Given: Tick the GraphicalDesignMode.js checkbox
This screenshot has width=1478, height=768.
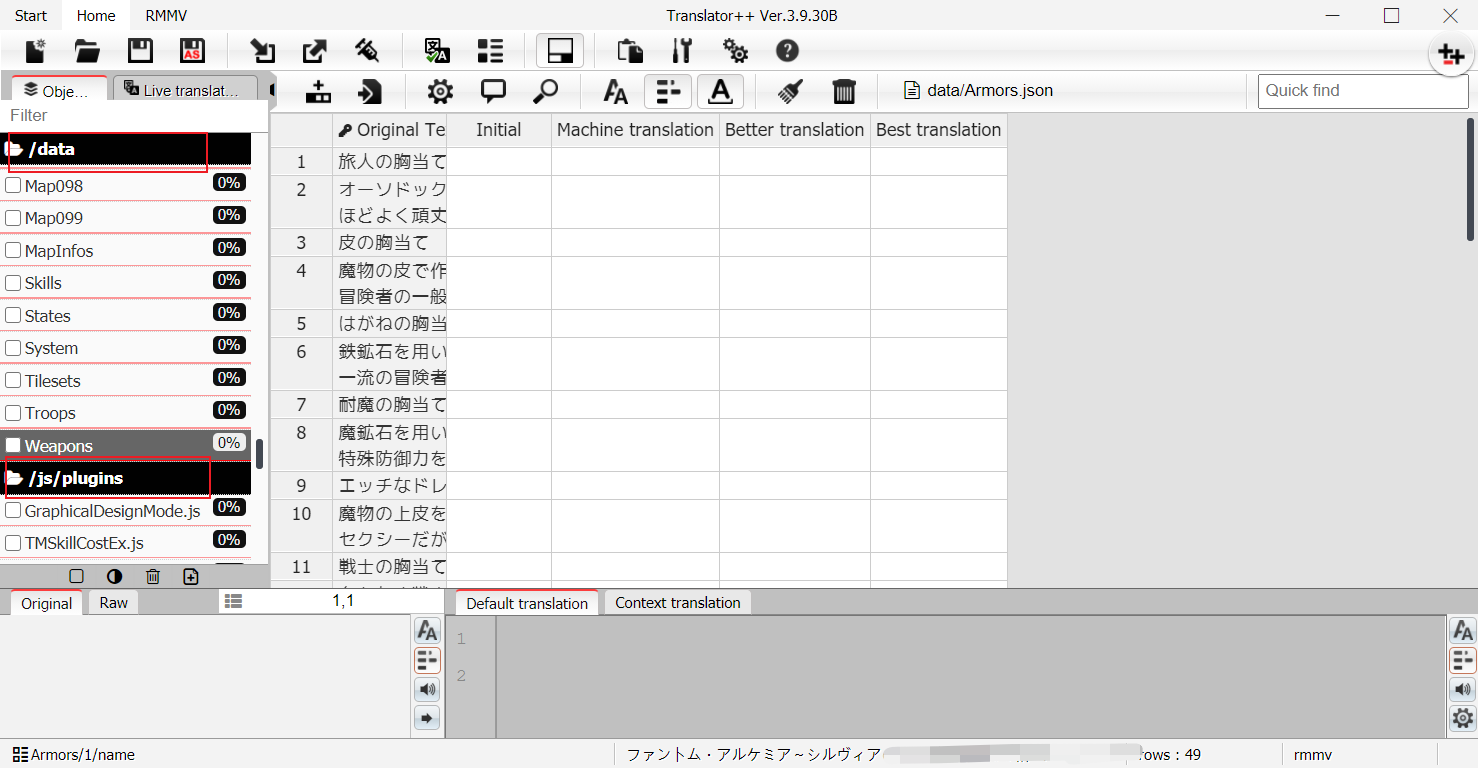Looking at the screenshot, I should click(x=14, y=510).
